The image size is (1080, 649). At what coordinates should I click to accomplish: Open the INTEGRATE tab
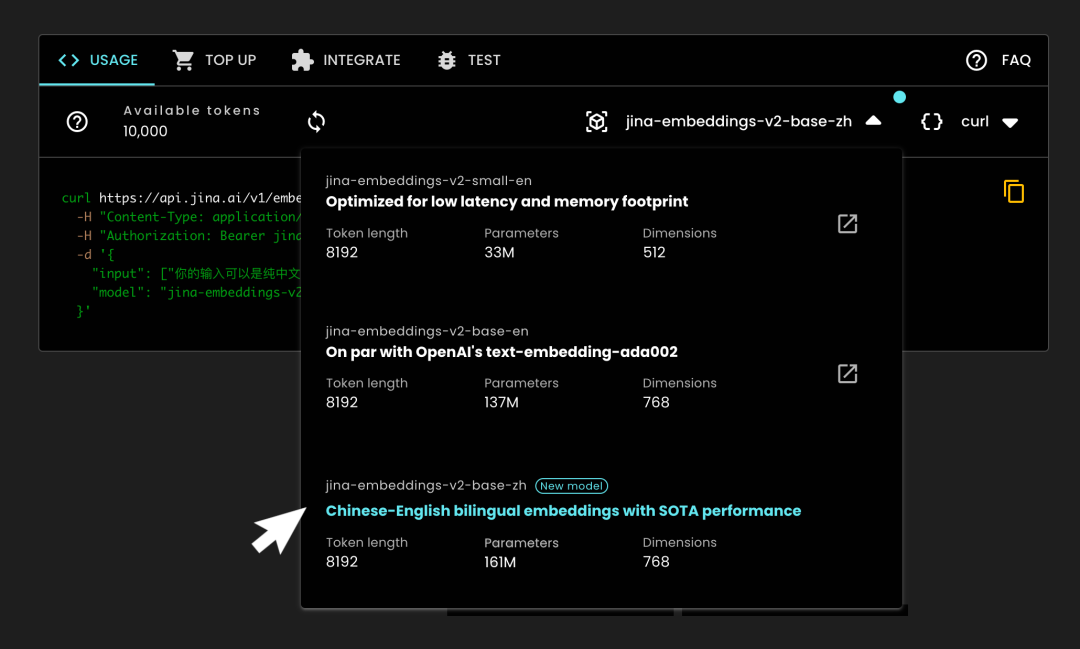(x=346, y=61)
